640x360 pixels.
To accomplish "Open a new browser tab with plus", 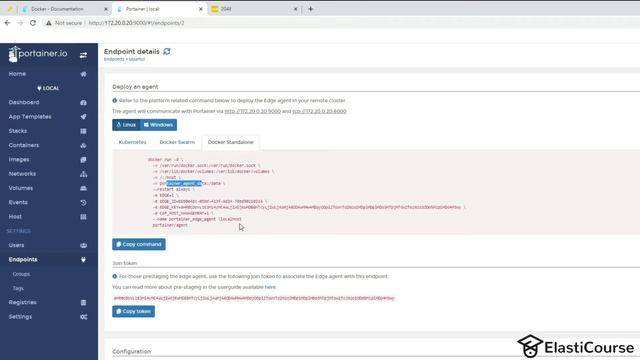I will pyautogui.click(x=311, y=9).
